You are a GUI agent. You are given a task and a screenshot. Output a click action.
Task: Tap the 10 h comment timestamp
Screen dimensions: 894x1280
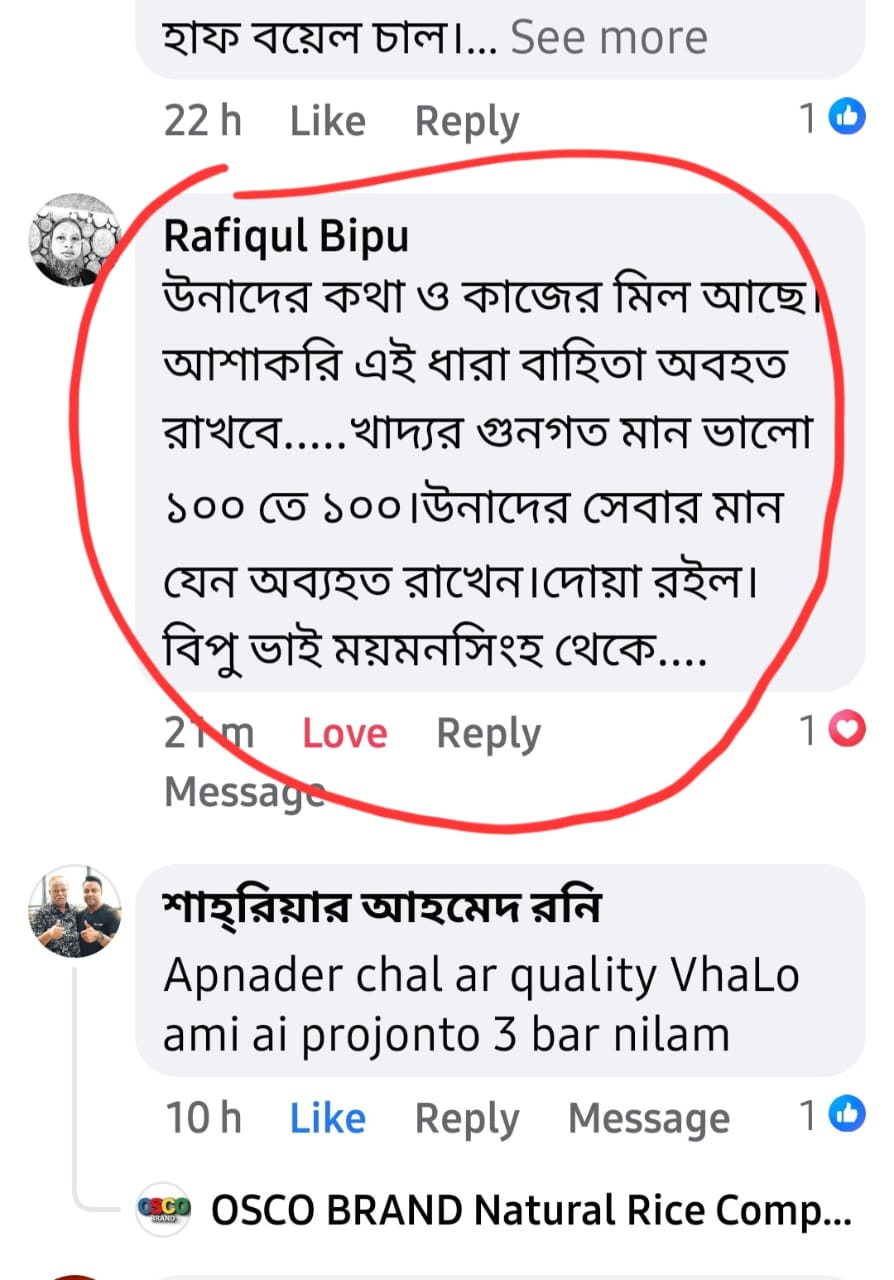(203, 1118)
